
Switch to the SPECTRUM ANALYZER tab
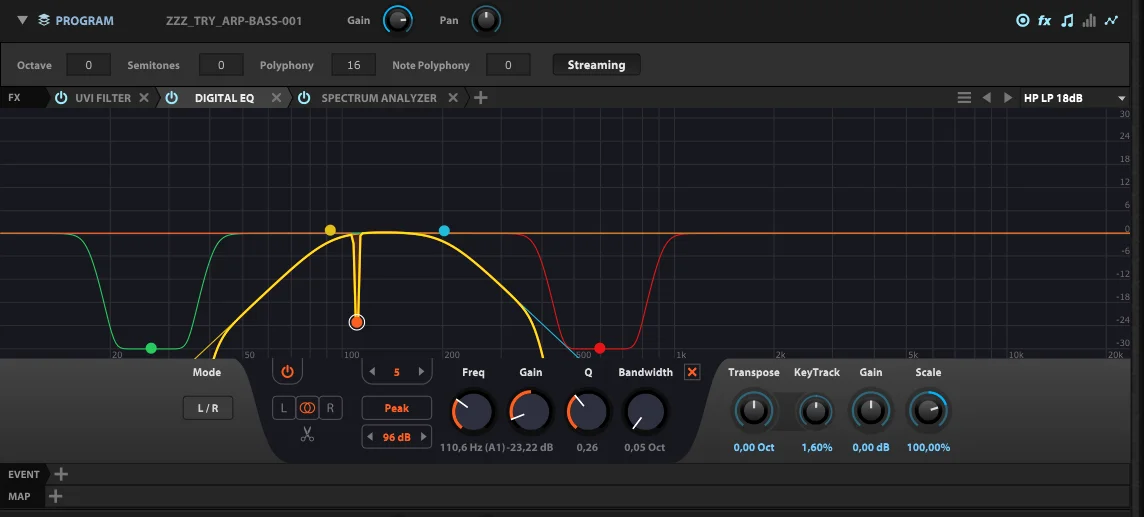point(379,98)
